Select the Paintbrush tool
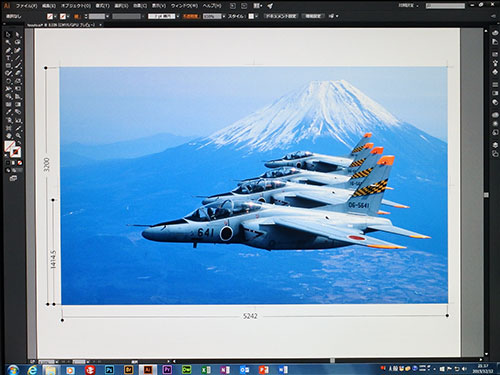The width and height of the screenshot is (500, 375). pyautogui.click(x=18, y=66)
